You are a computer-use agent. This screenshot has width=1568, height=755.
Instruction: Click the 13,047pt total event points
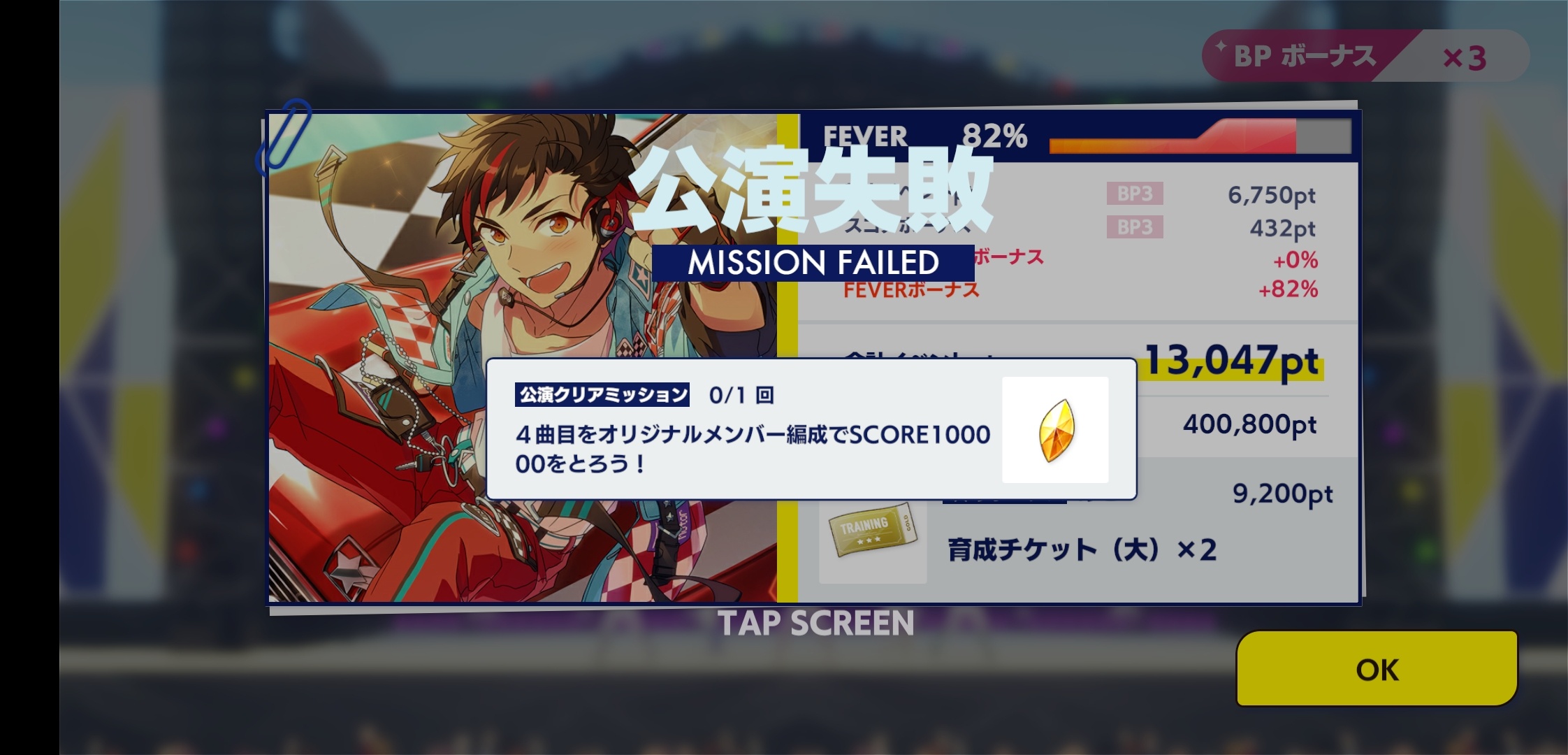(x=1233, y=362)
